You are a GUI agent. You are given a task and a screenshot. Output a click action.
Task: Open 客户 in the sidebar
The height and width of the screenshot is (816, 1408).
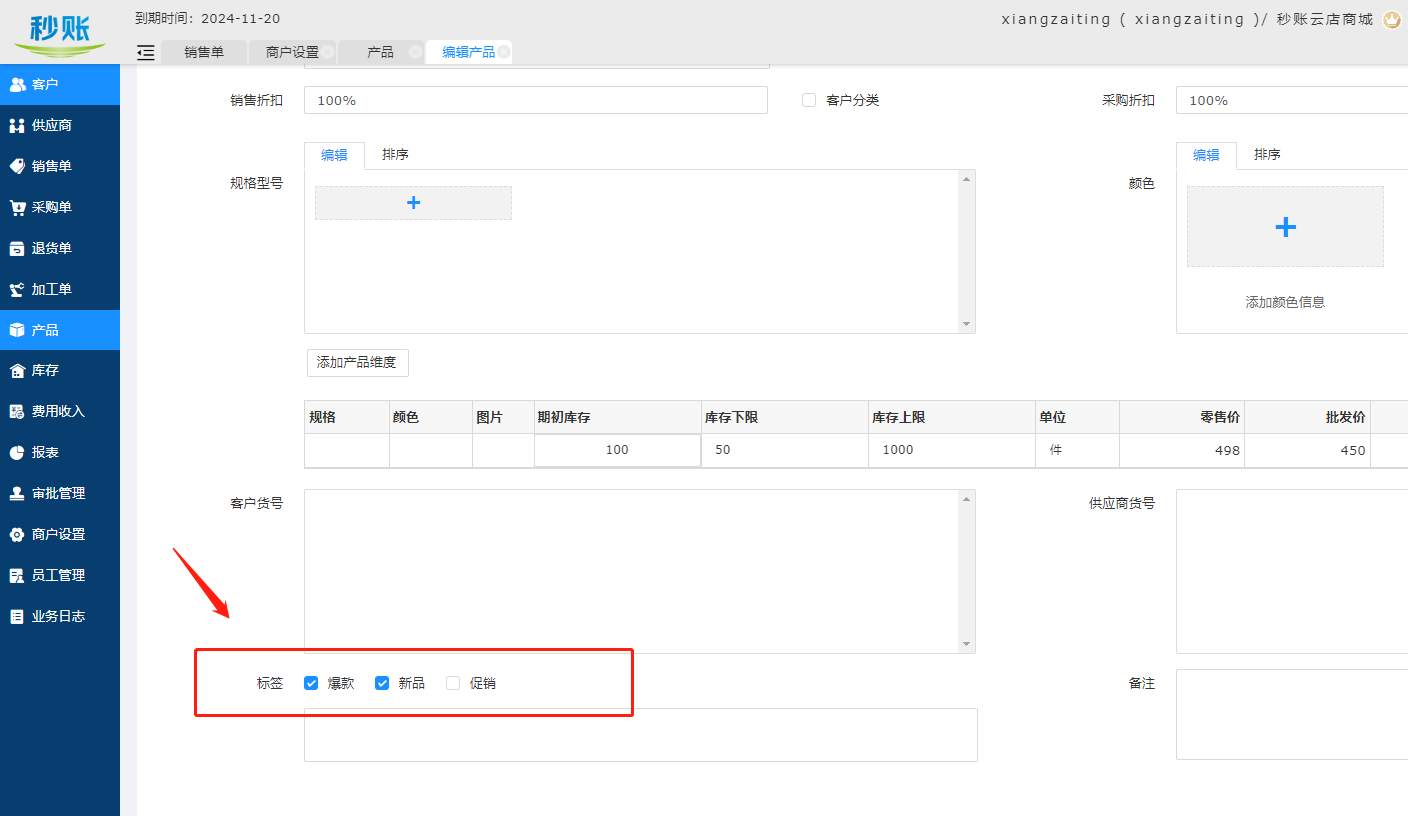pos(60,85)
